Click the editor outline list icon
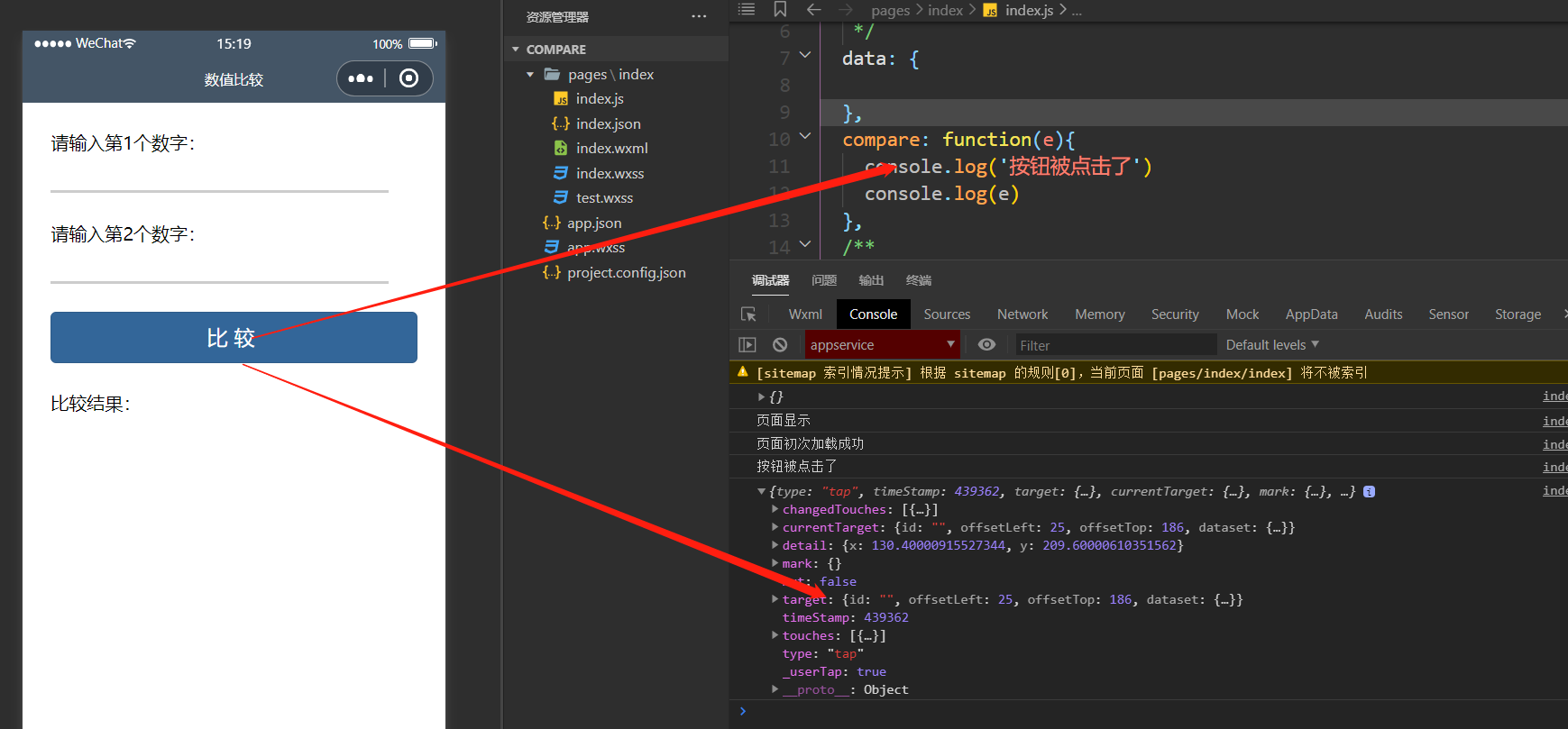 [x=747, y=9]
